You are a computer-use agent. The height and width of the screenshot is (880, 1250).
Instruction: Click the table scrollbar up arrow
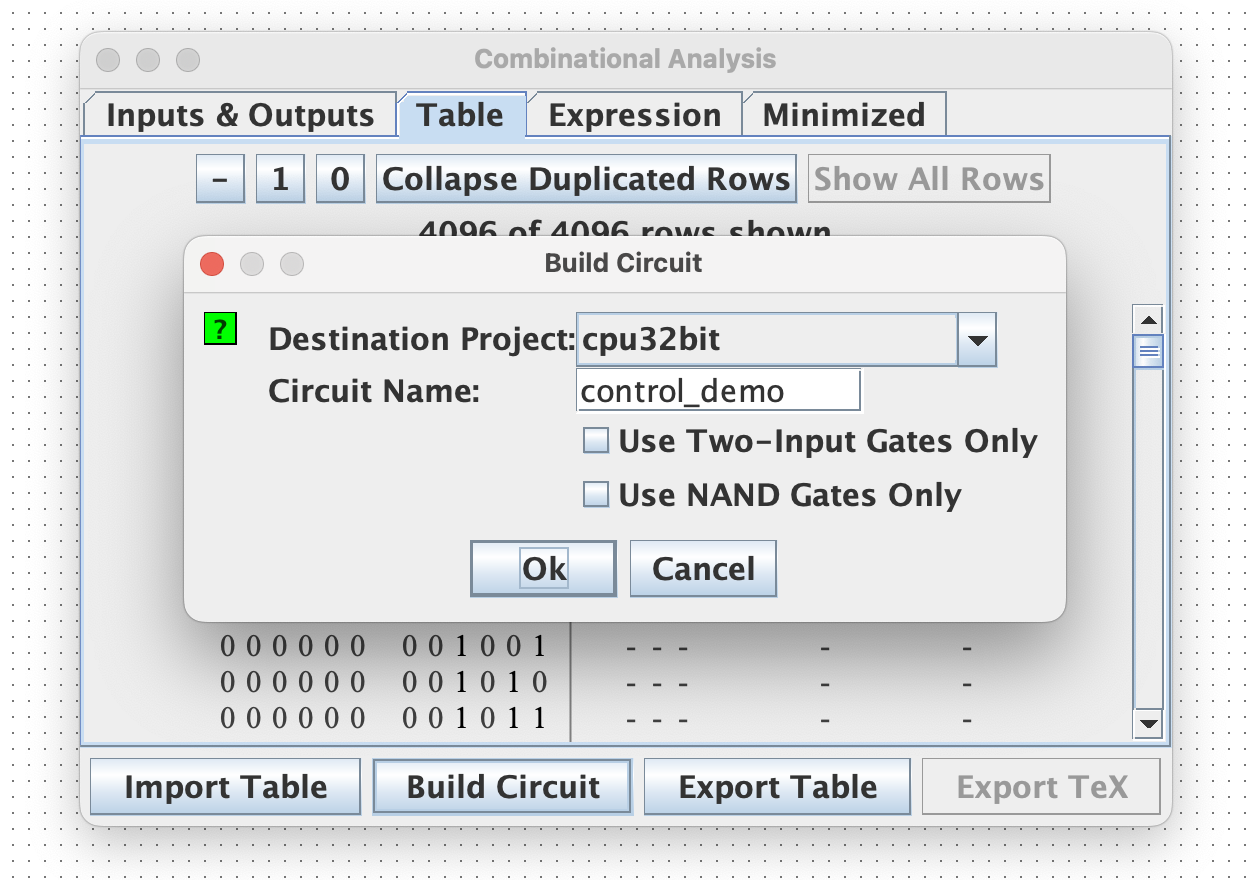[x=1149, y=321]
